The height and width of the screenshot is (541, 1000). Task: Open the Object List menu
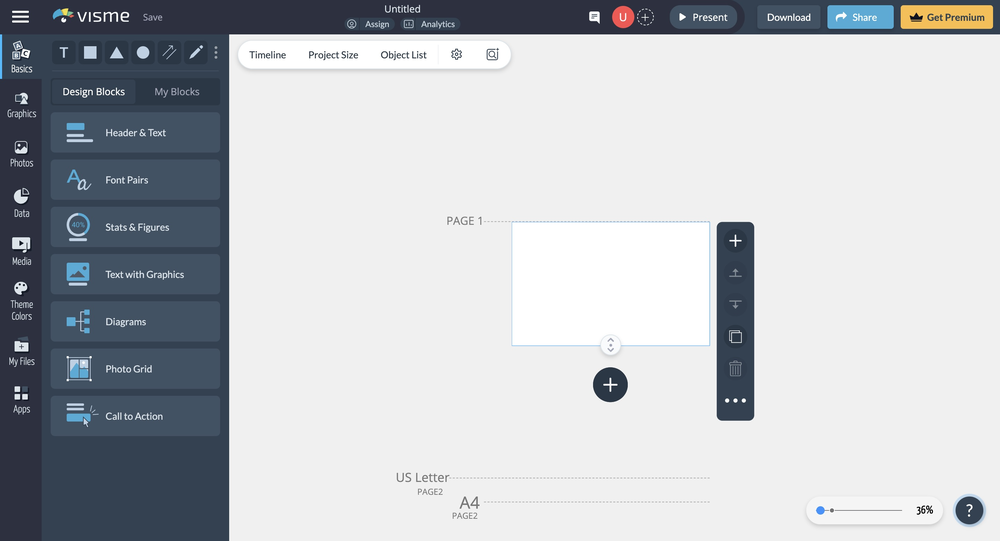click(403, 55)
